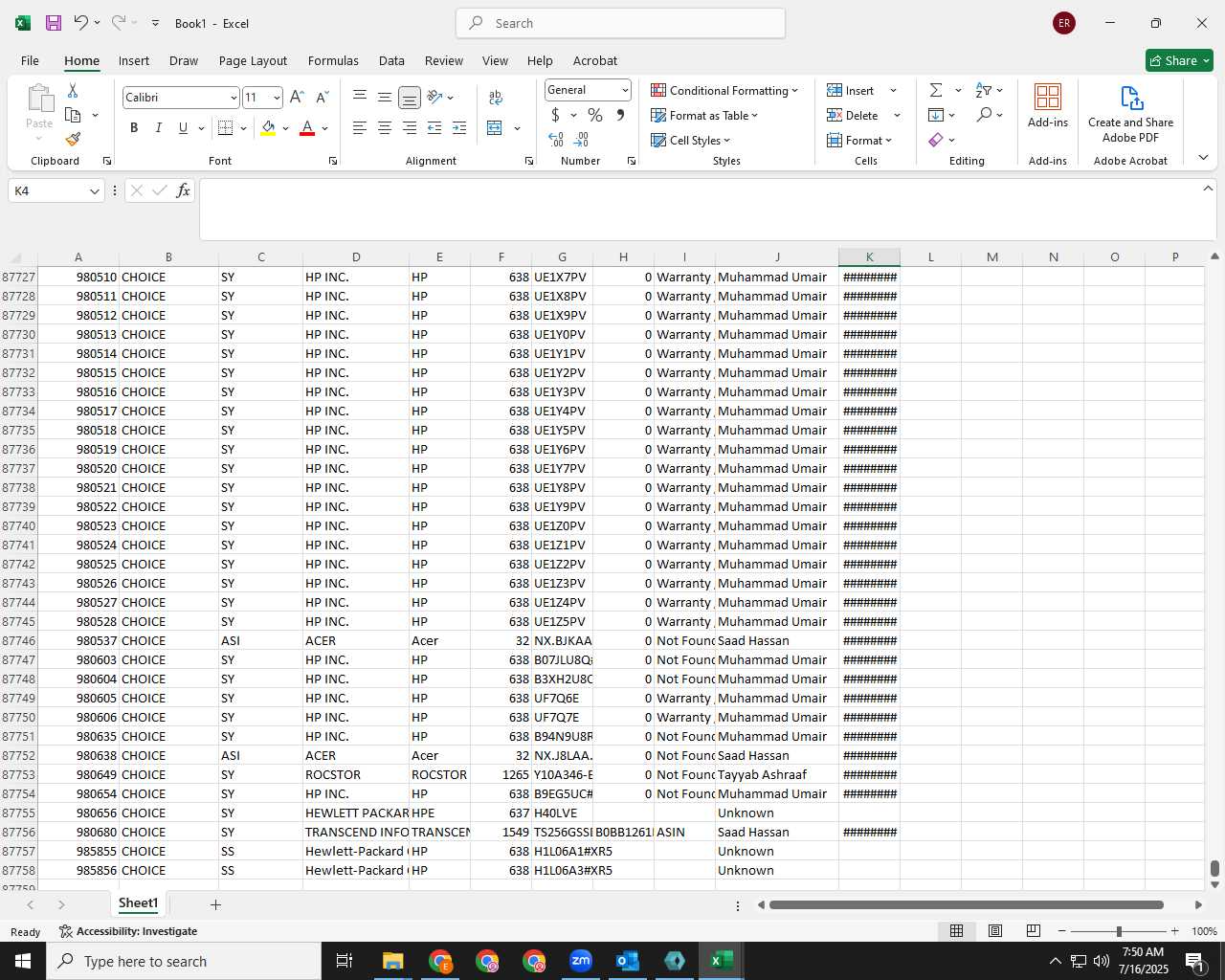Click Fill down icon in Editing
The image size is (1225, 980).
tap(936, 115)
